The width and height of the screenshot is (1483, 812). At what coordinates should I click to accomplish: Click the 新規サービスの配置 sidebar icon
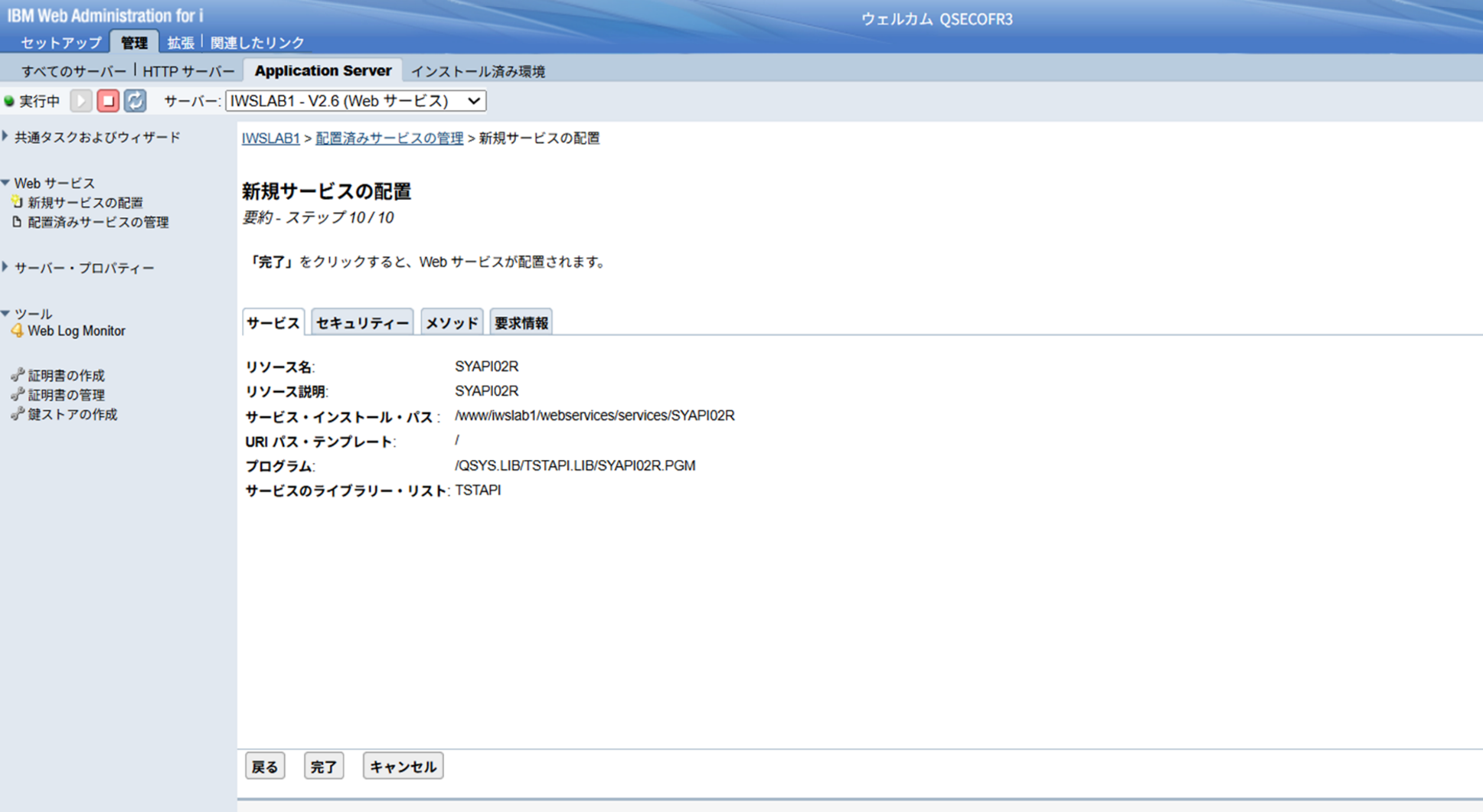click(17, 203)
